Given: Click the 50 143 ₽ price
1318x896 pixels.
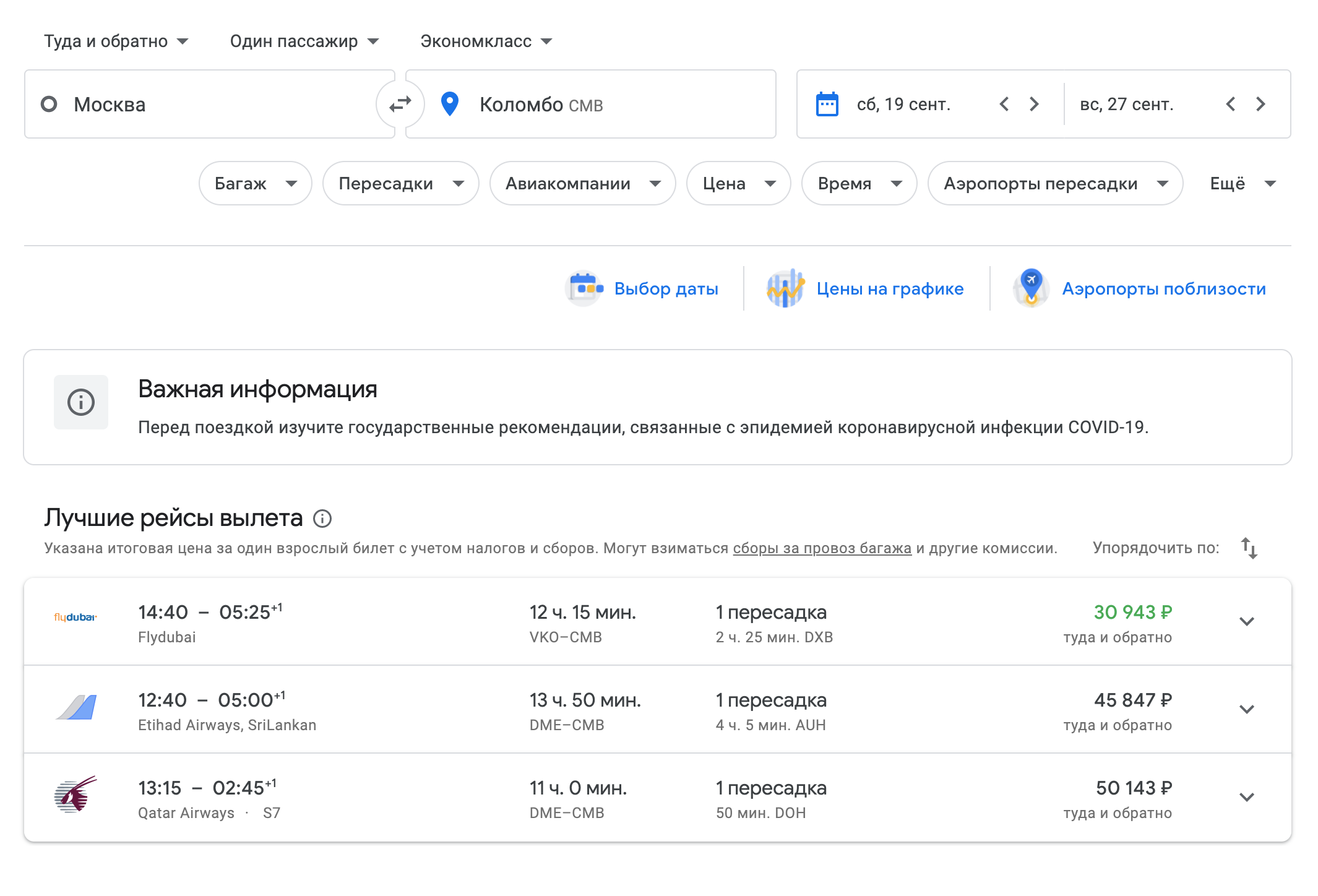Looking at the screenshot, I should click(x=1134, y=788).
